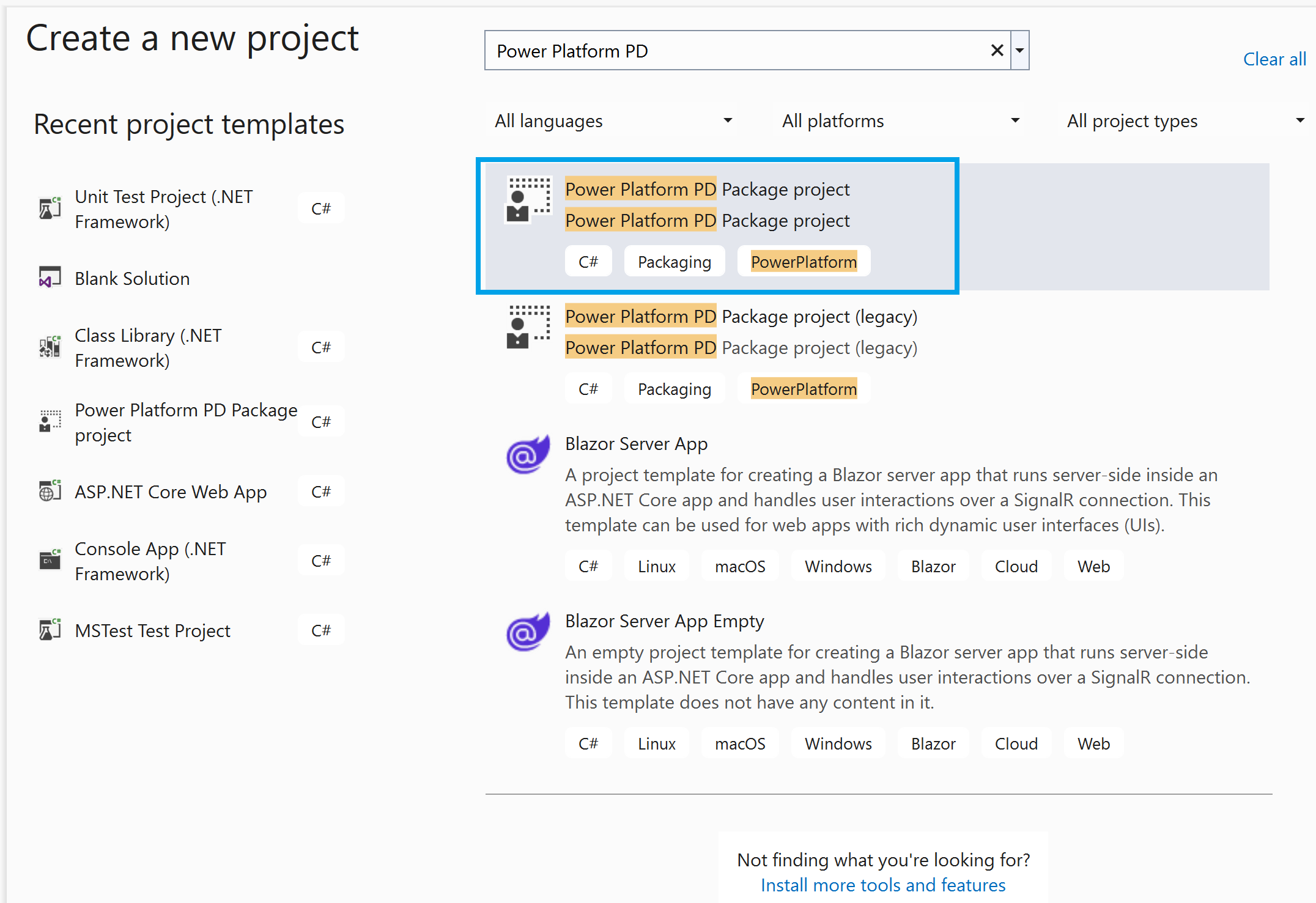This screenshot has width=1316, height=903.
Task: Choose recent Power Platform PD Package project
Action: coord(185,422)
